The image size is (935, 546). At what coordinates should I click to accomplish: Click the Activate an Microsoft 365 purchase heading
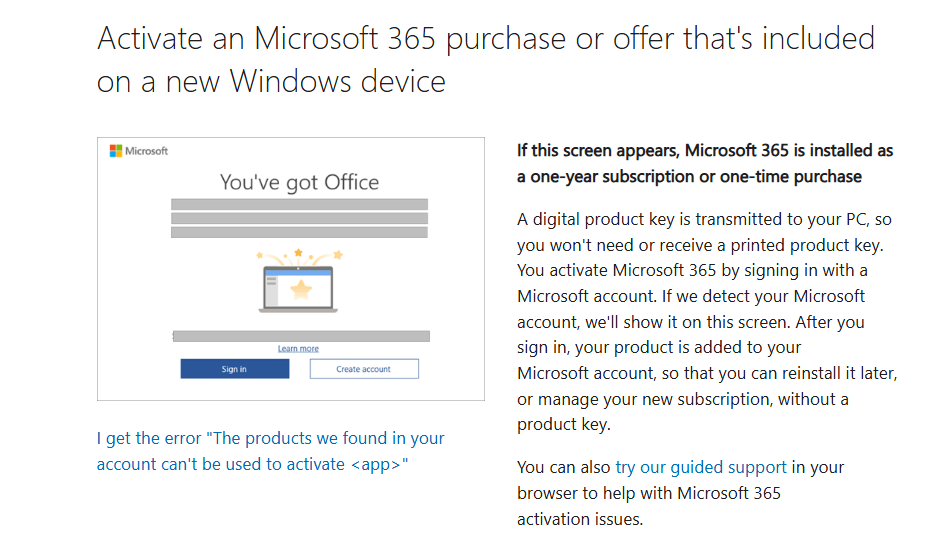[485, 60]
